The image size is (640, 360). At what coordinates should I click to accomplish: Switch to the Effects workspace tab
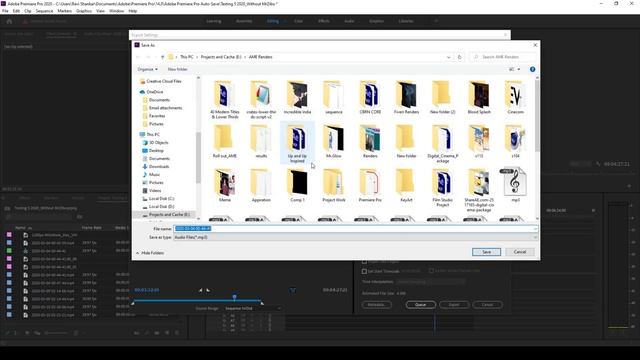click(324, 21)
